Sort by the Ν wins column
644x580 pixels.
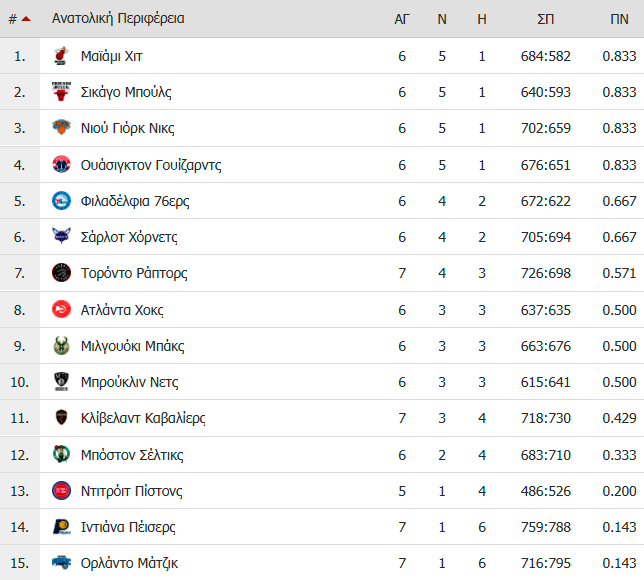click(x=442, y=19)
